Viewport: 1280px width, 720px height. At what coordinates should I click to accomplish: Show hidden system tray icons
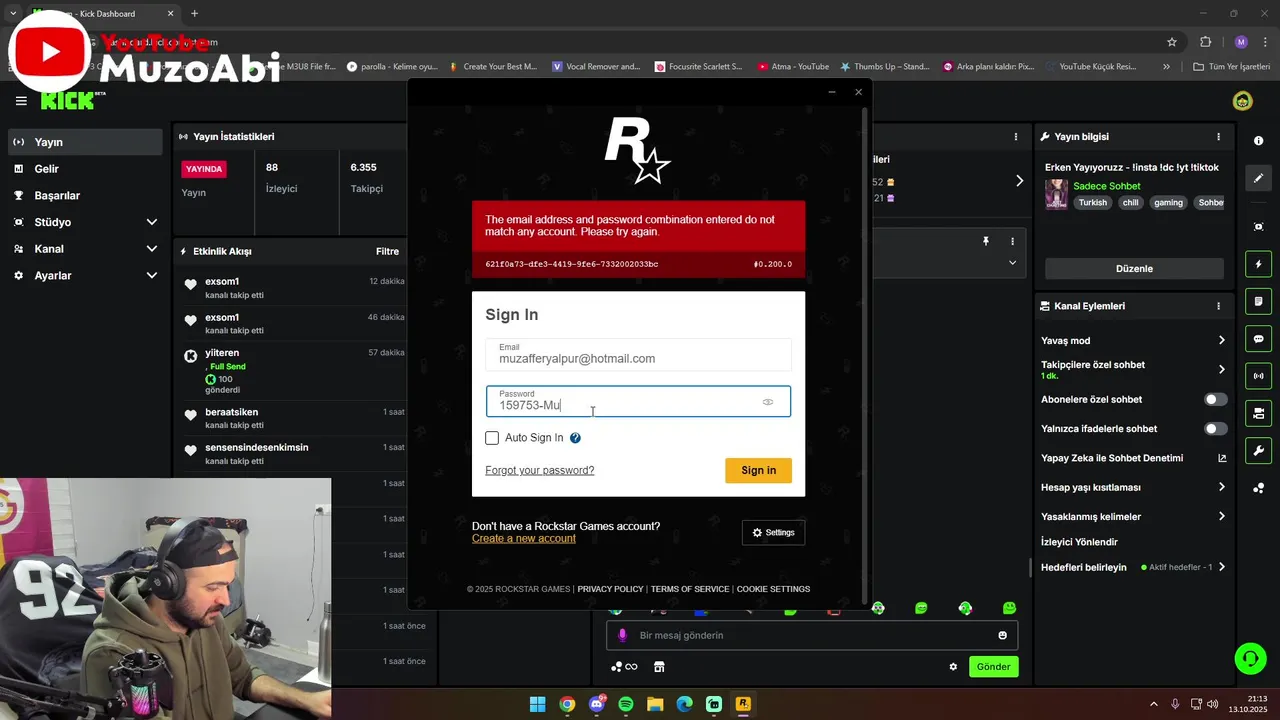[1153, 704]
